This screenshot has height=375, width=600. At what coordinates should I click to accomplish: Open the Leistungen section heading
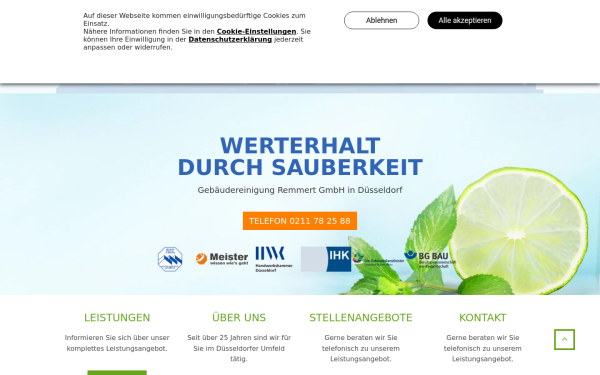pyautogui.click(x=117, y=318)
